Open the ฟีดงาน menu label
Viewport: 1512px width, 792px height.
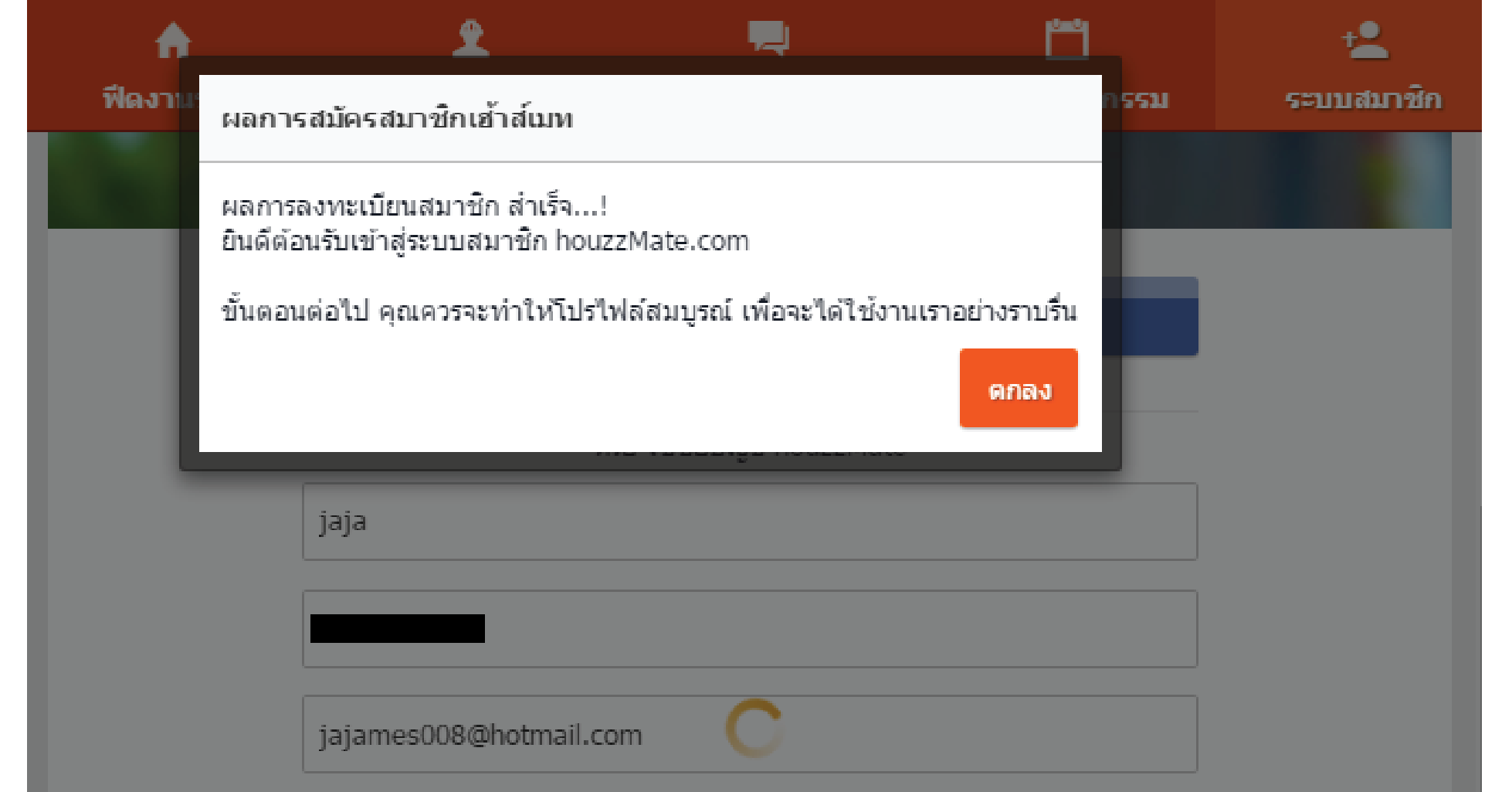click(x=151, y=99)
